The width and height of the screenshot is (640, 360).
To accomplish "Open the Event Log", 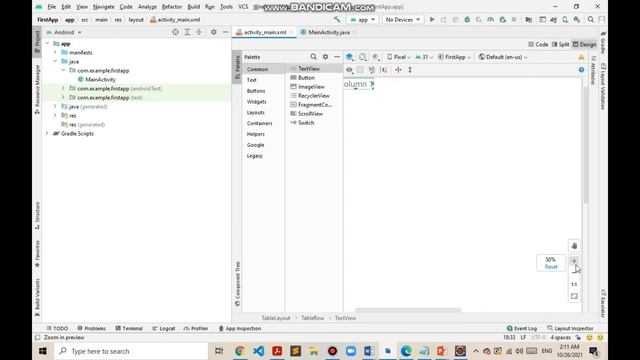I will (522, 328).
